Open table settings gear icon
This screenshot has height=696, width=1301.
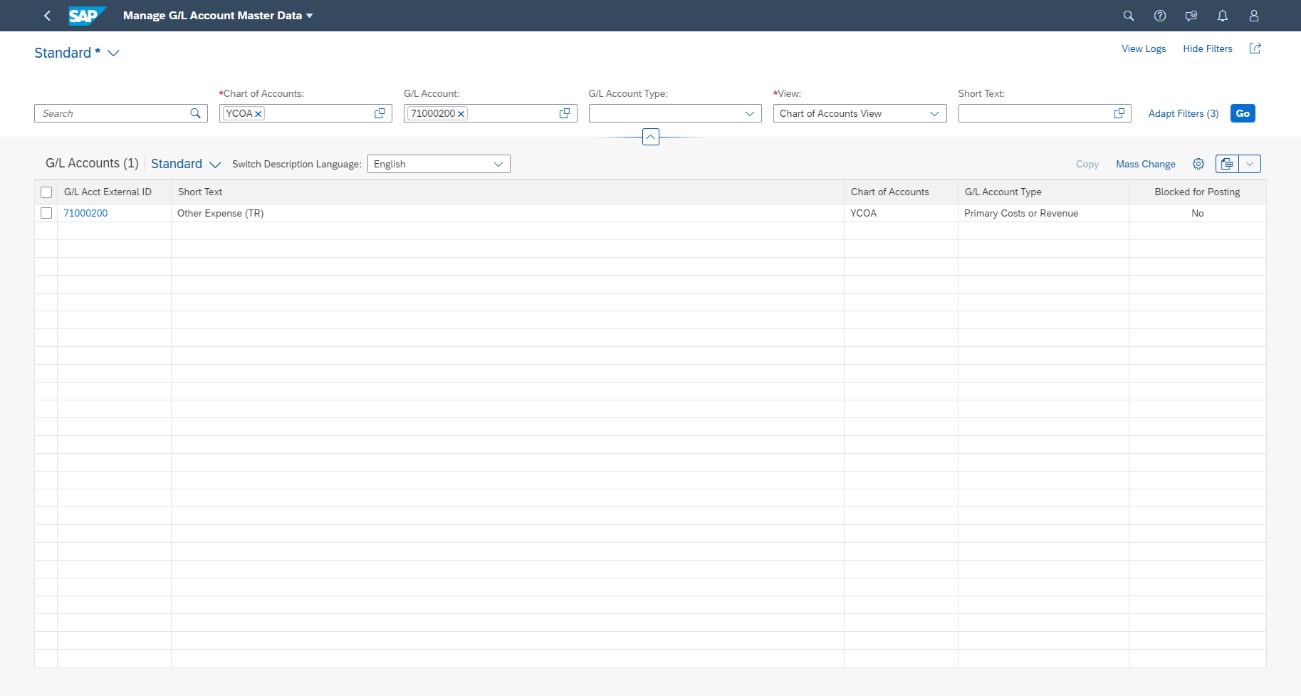(1198, 164)
